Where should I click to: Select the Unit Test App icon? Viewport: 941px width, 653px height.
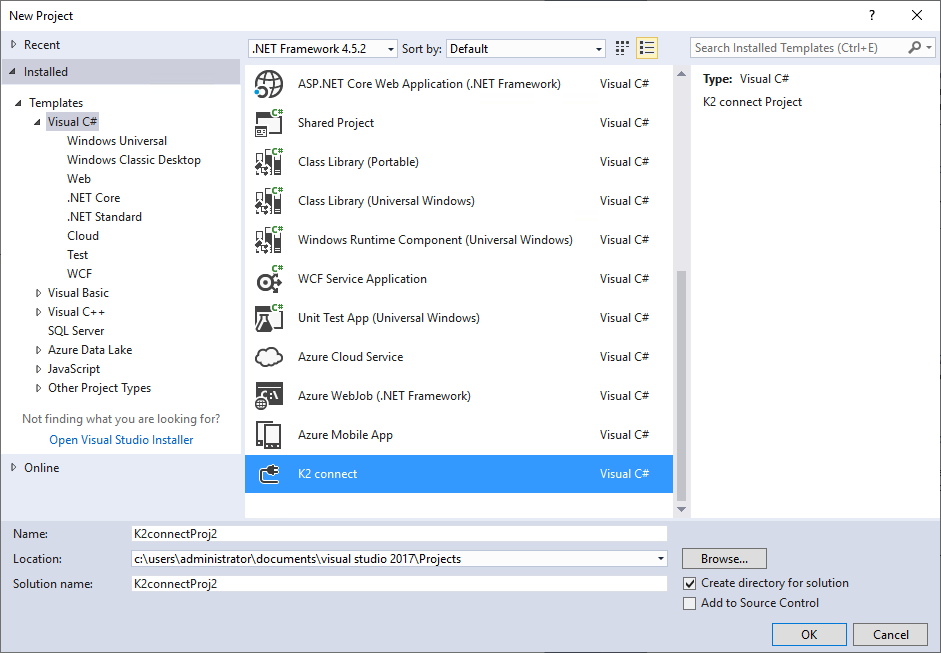(x=268, y=318)
